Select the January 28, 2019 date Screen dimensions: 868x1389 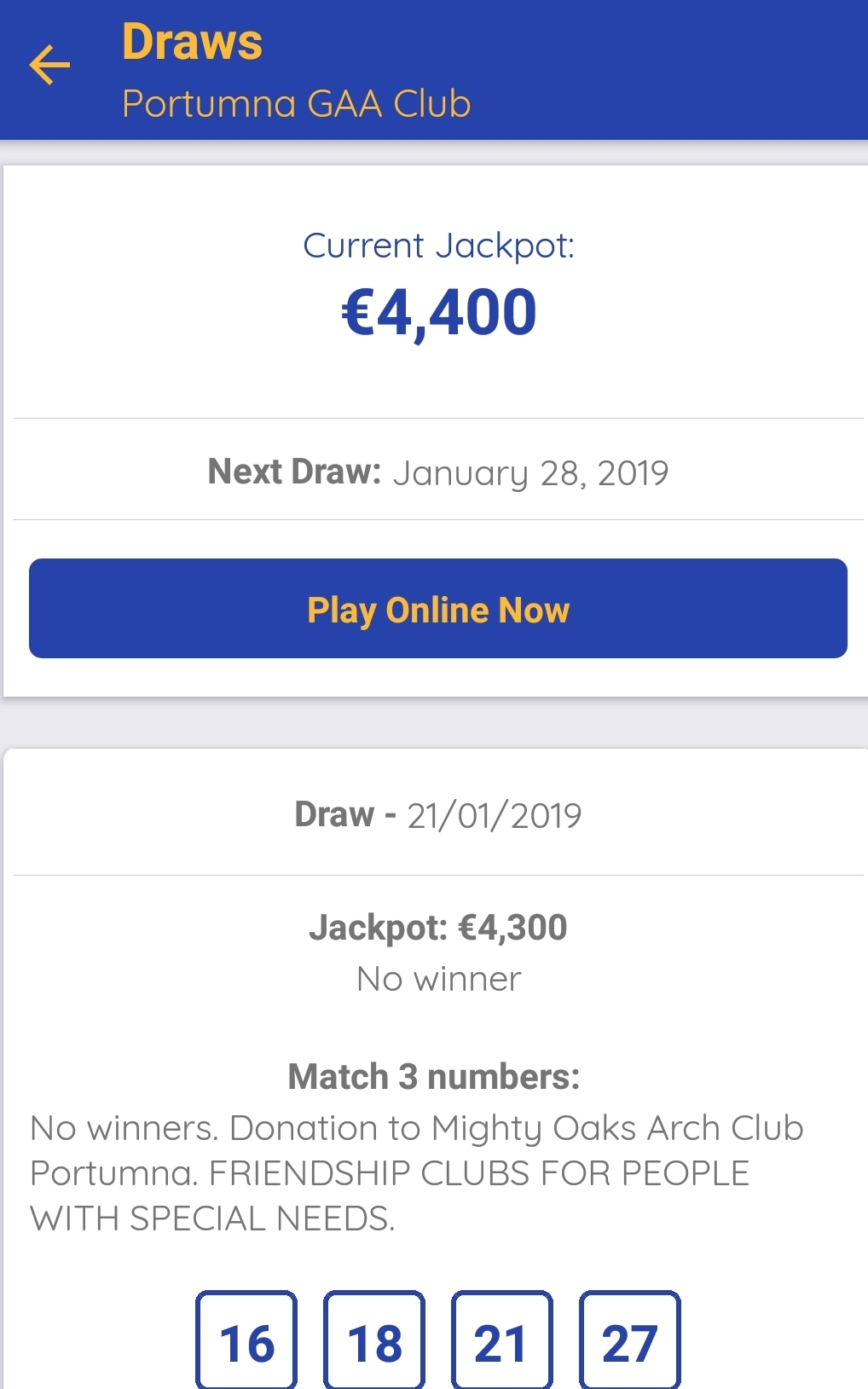point(530,473)
